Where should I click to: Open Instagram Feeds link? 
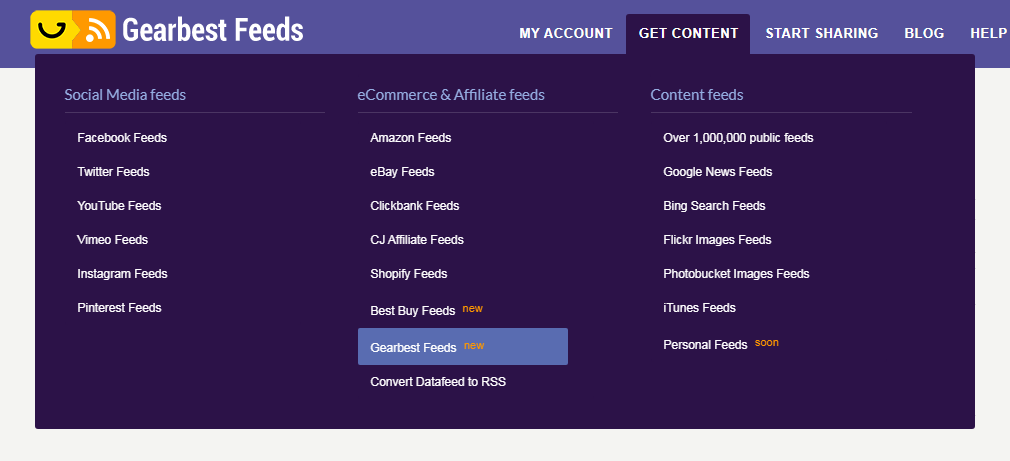click(122, 274)
